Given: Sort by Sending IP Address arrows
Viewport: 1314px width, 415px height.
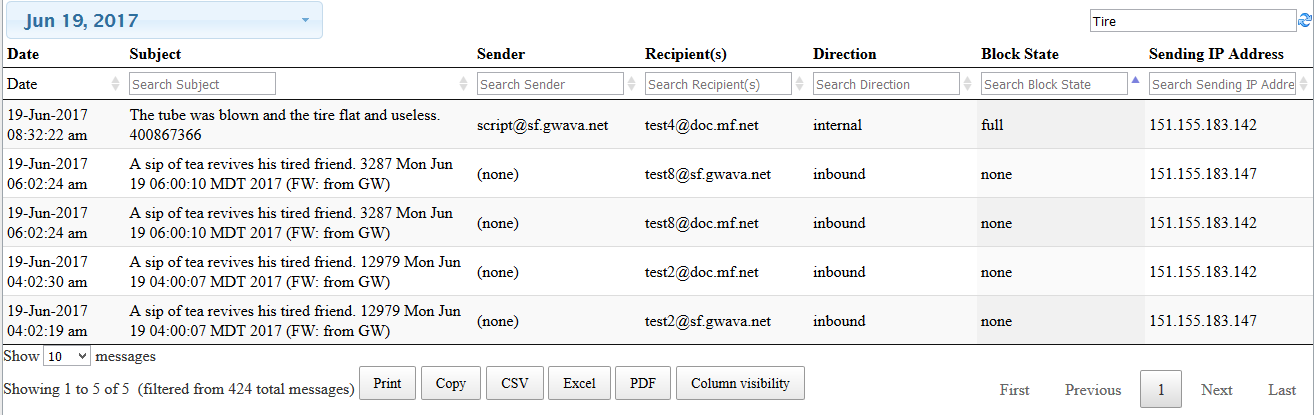Looking at the screenshot, I should pyautogui.click(x=1303, y=84).
